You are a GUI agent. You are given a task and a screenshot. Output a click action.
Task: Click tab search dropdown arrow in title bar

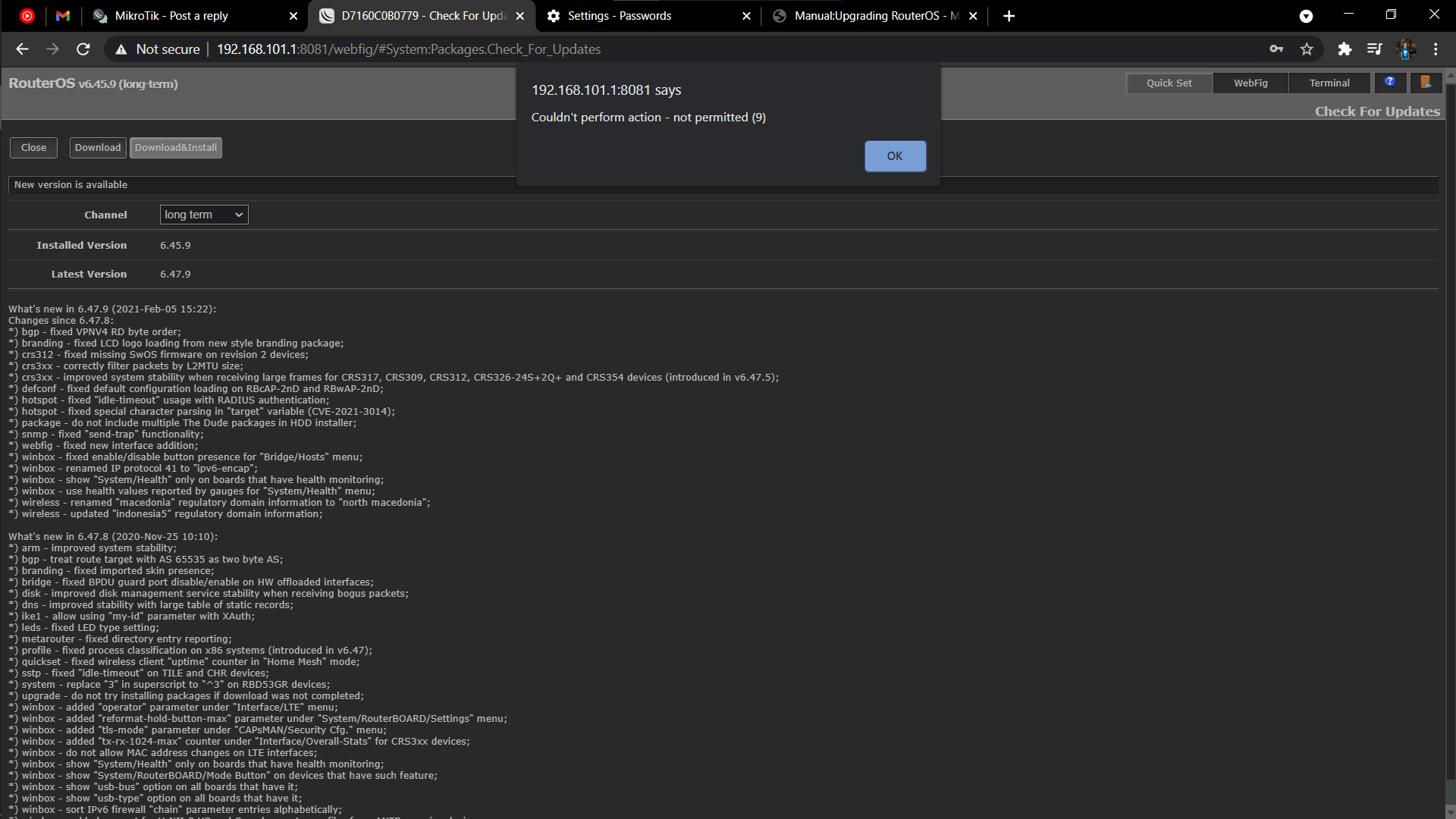(1306, 16)
